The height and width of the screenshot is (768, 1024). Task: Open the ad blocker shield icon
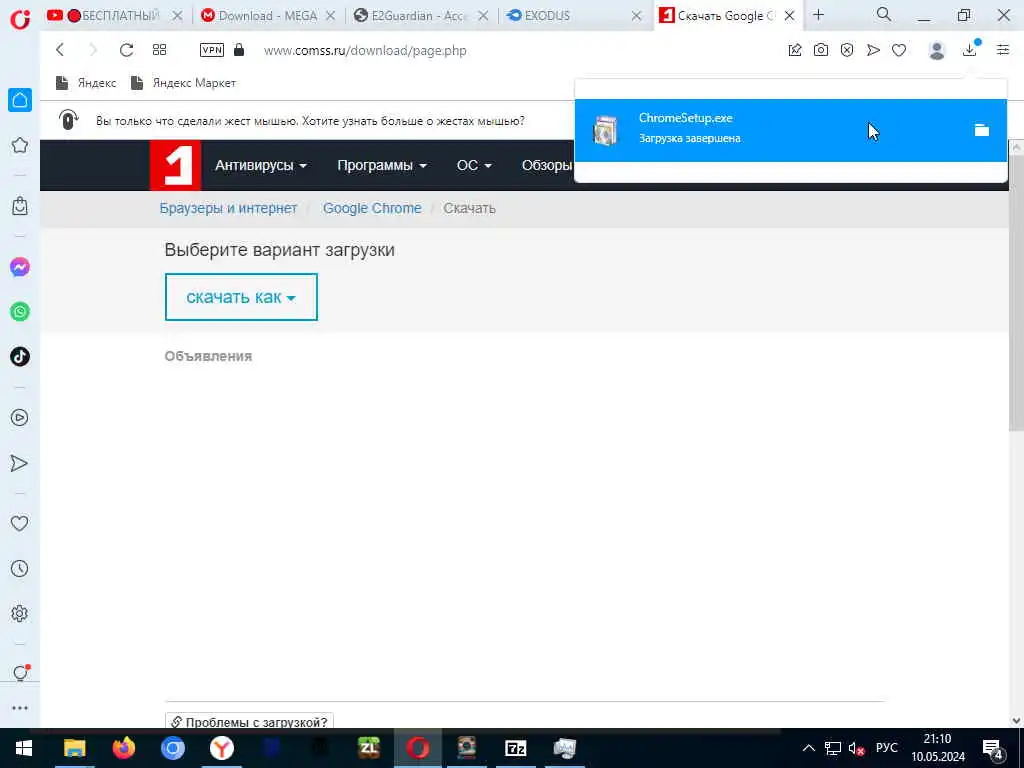[x=847, y=50]
